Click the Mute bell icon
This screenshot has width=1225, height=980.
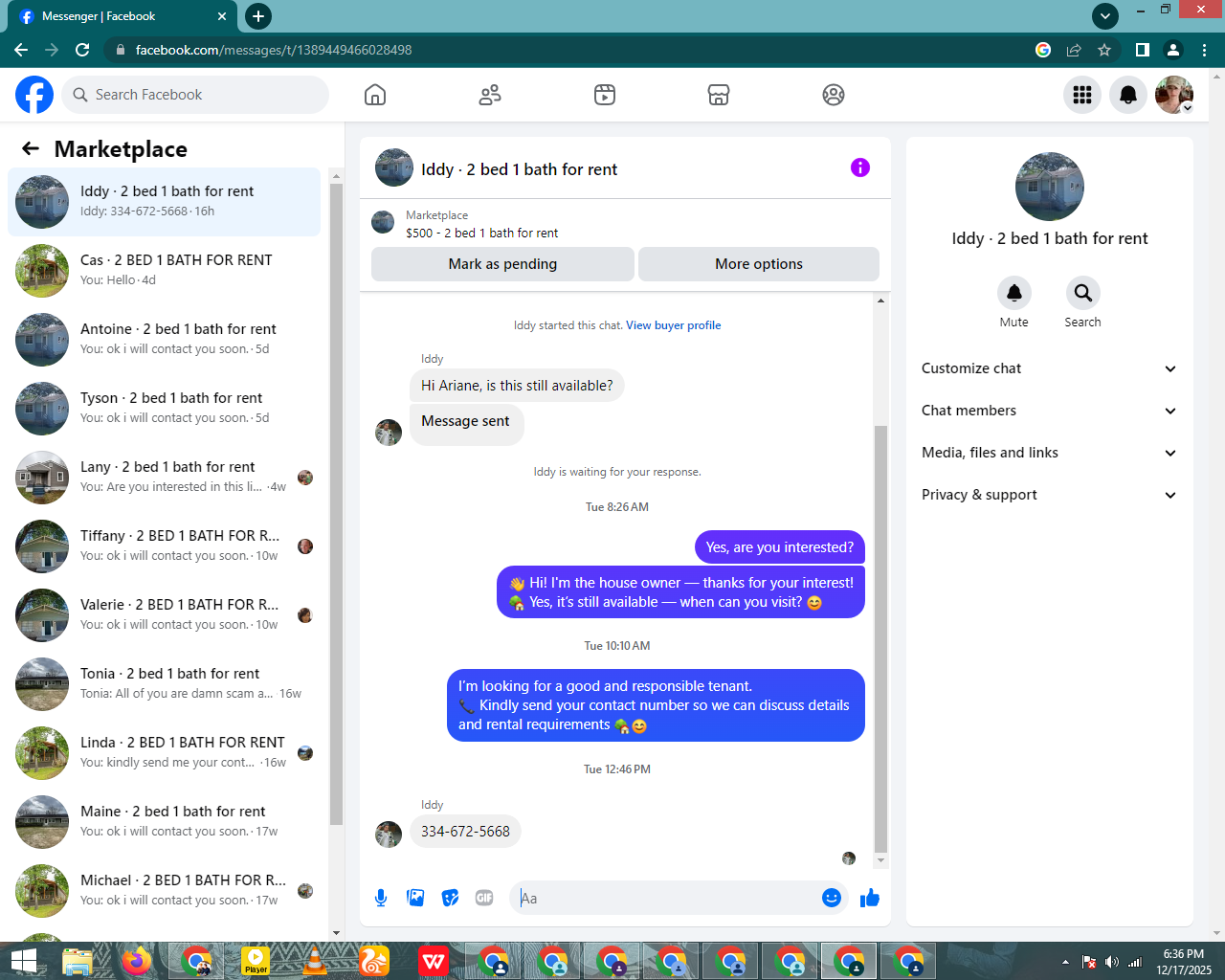1014,293
